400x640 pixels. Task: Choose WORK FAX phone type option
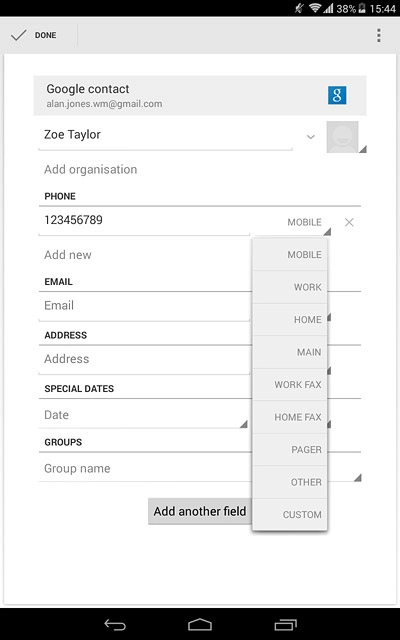pos(290,384)
